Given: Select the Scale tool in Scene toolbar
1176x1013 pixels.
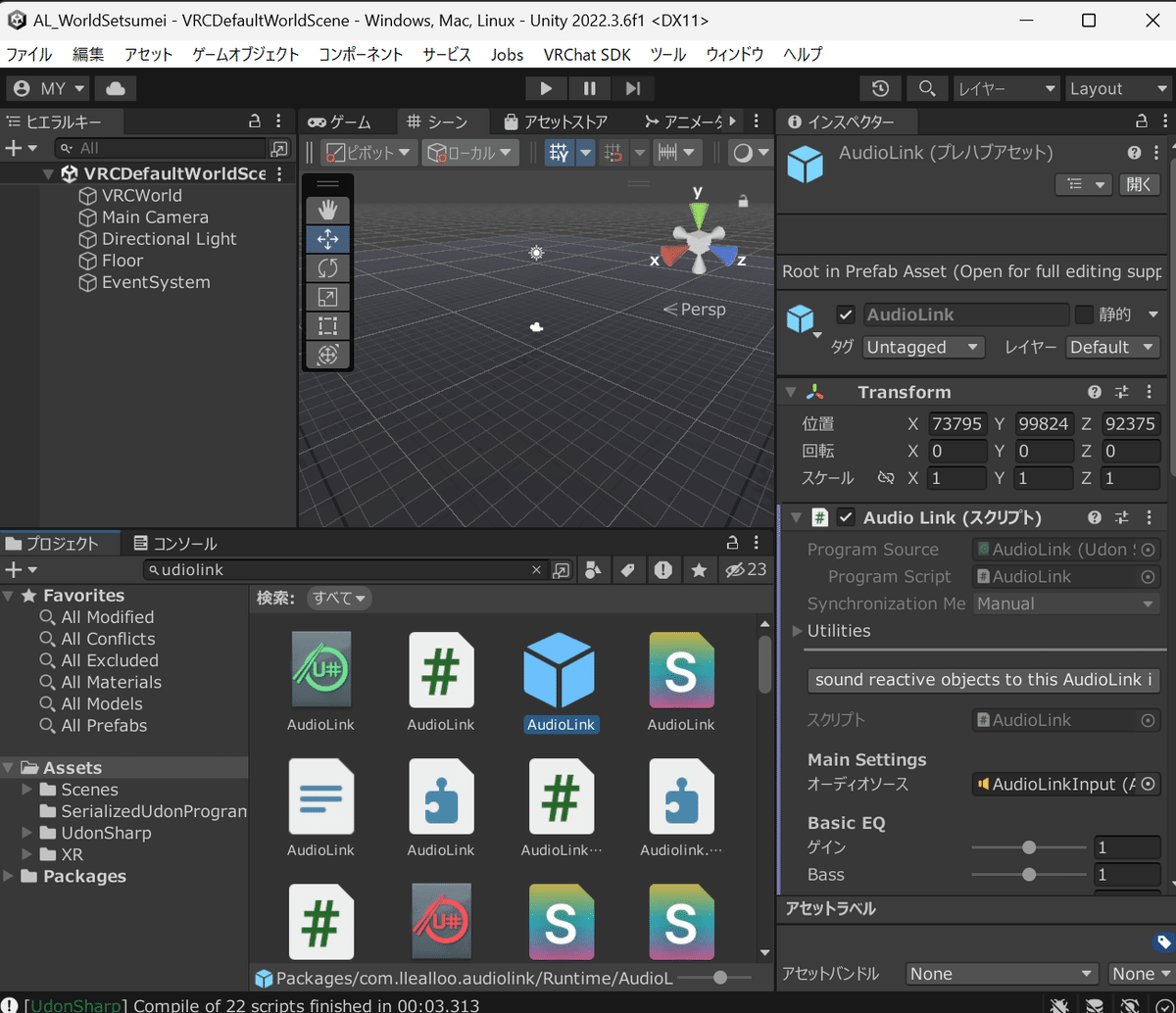Looking at the screenshot, I should click(328, 297).
